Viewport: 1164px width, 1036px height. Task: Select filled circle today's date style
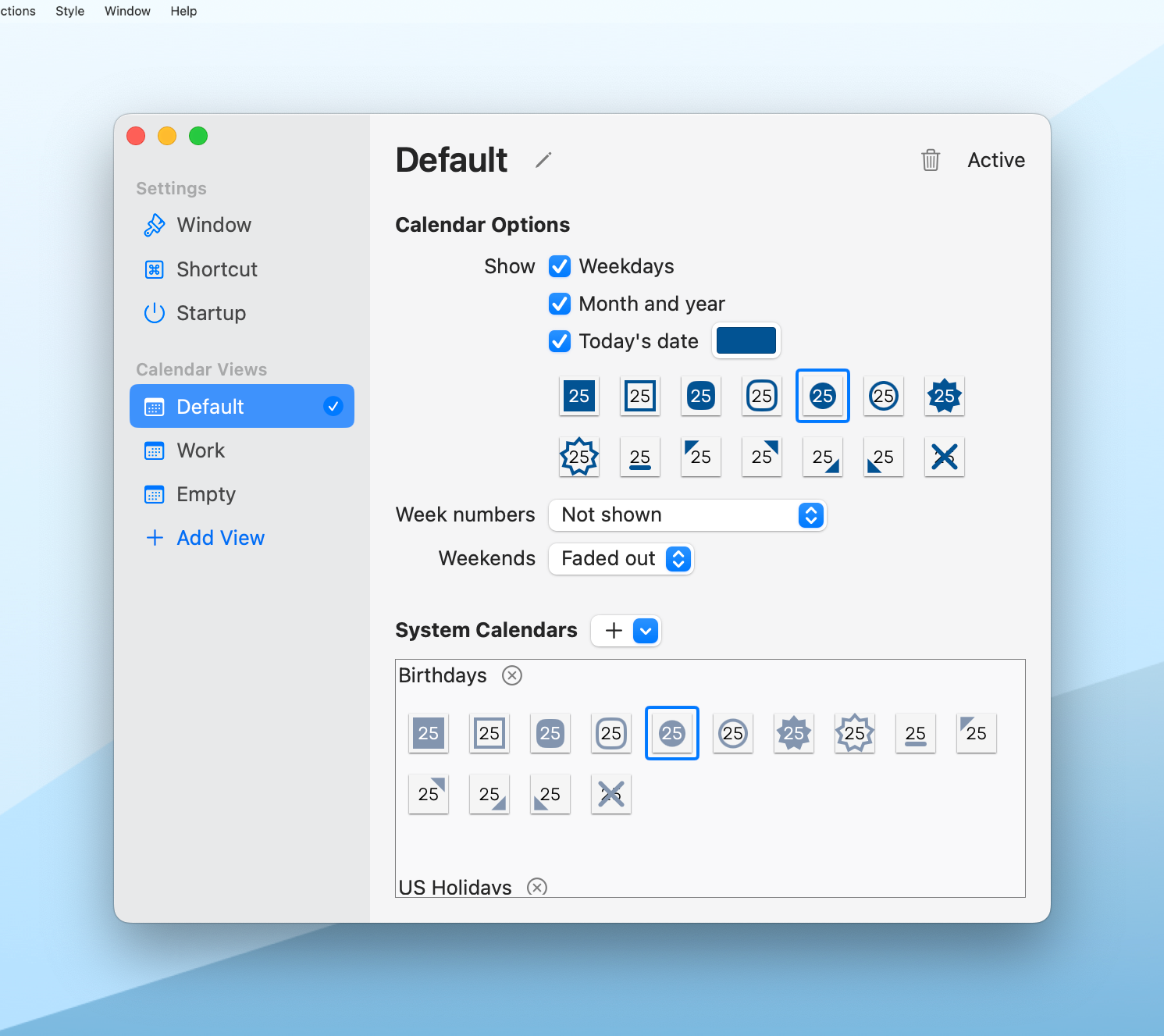pos(823,396)
